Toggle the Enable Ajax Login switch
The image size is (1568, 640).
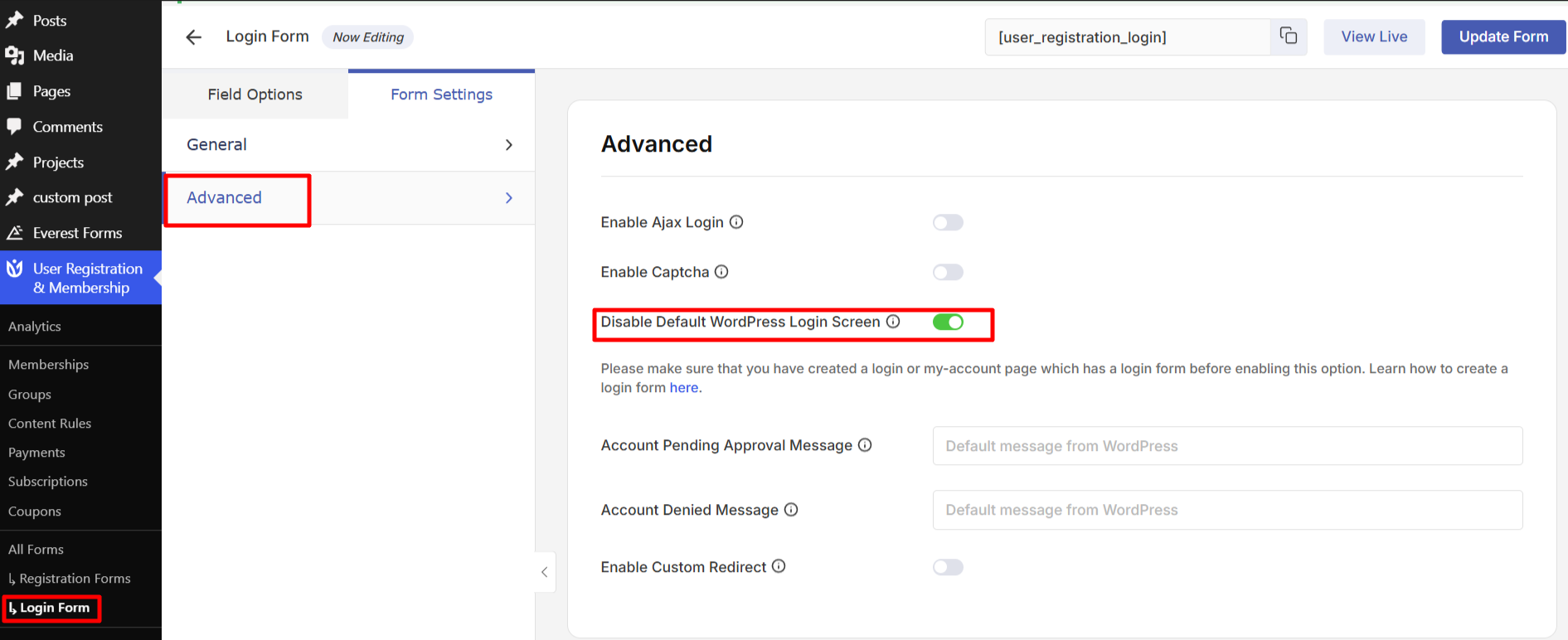[948, 222]
